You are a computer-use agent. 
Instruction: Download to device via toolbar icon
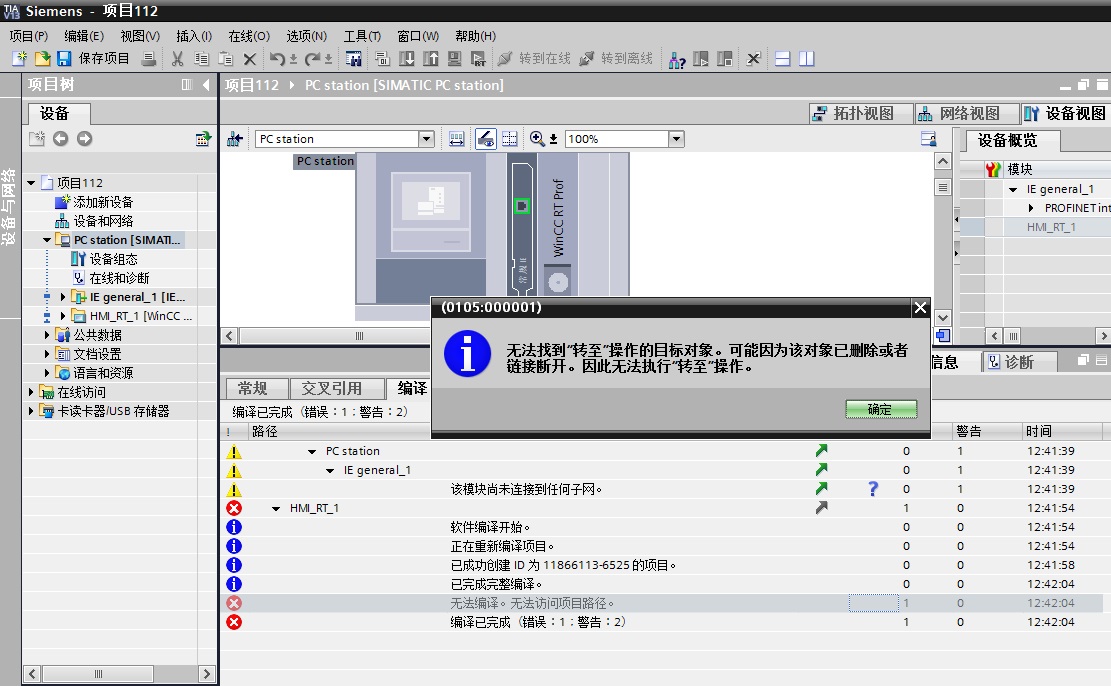point(407,59)
